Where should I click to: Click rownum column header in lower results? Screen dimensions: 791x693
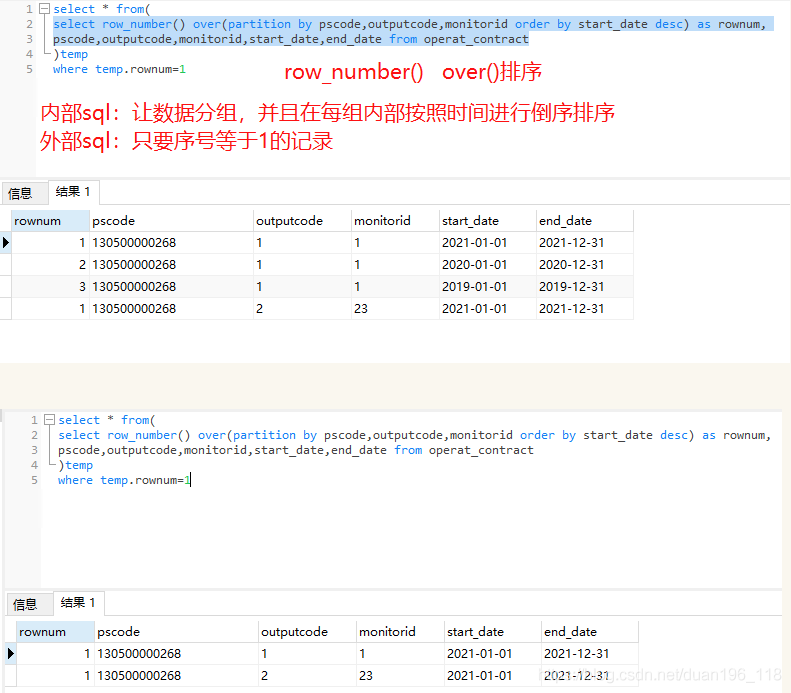55,632
